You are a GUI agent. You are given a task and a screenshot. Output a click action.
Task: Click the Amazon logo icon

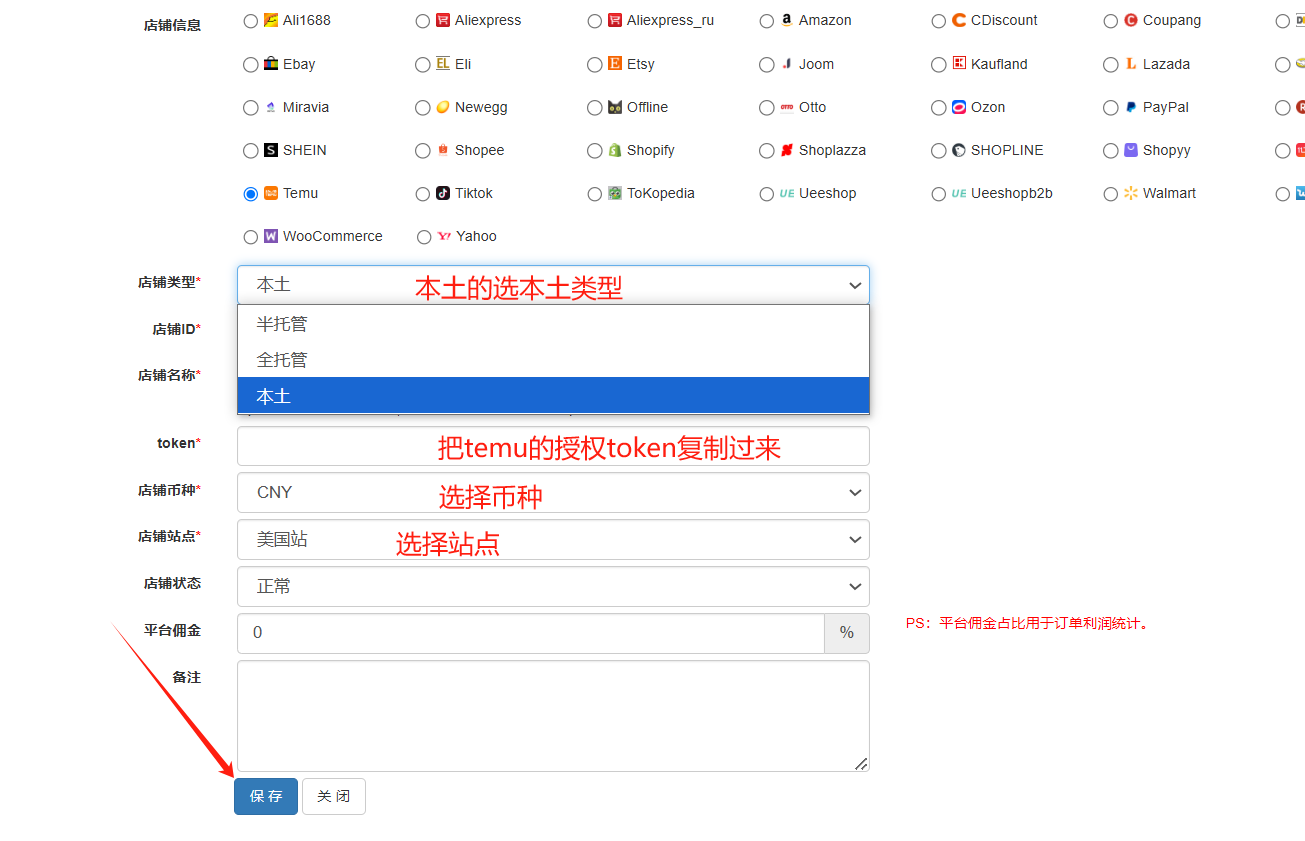787,20
